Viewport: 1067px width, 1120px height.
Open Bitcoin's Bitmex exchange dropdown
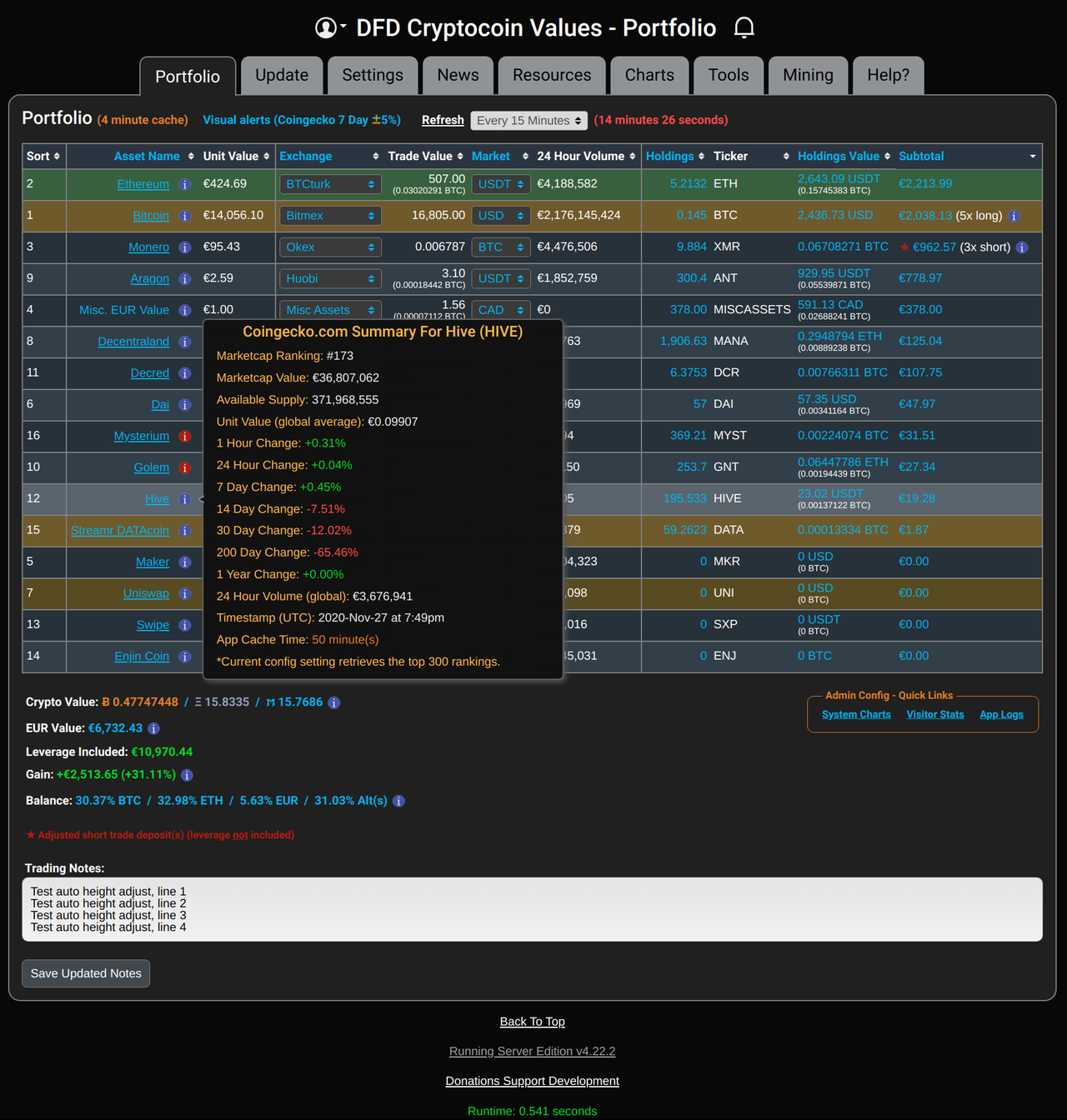coord(330,216)
